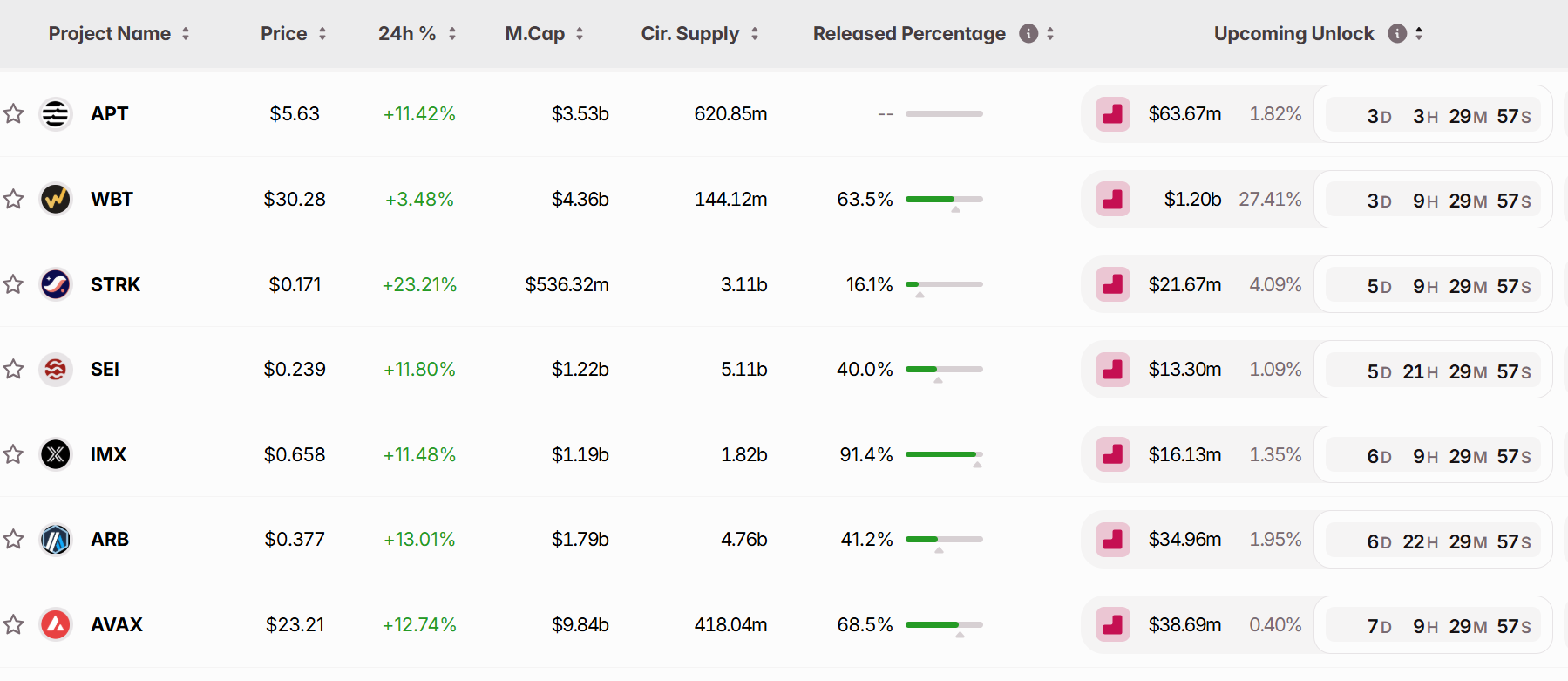Click the APT token logo icon
The width and height of the screenshot is (1568, 681).
[x=56, y=114]
